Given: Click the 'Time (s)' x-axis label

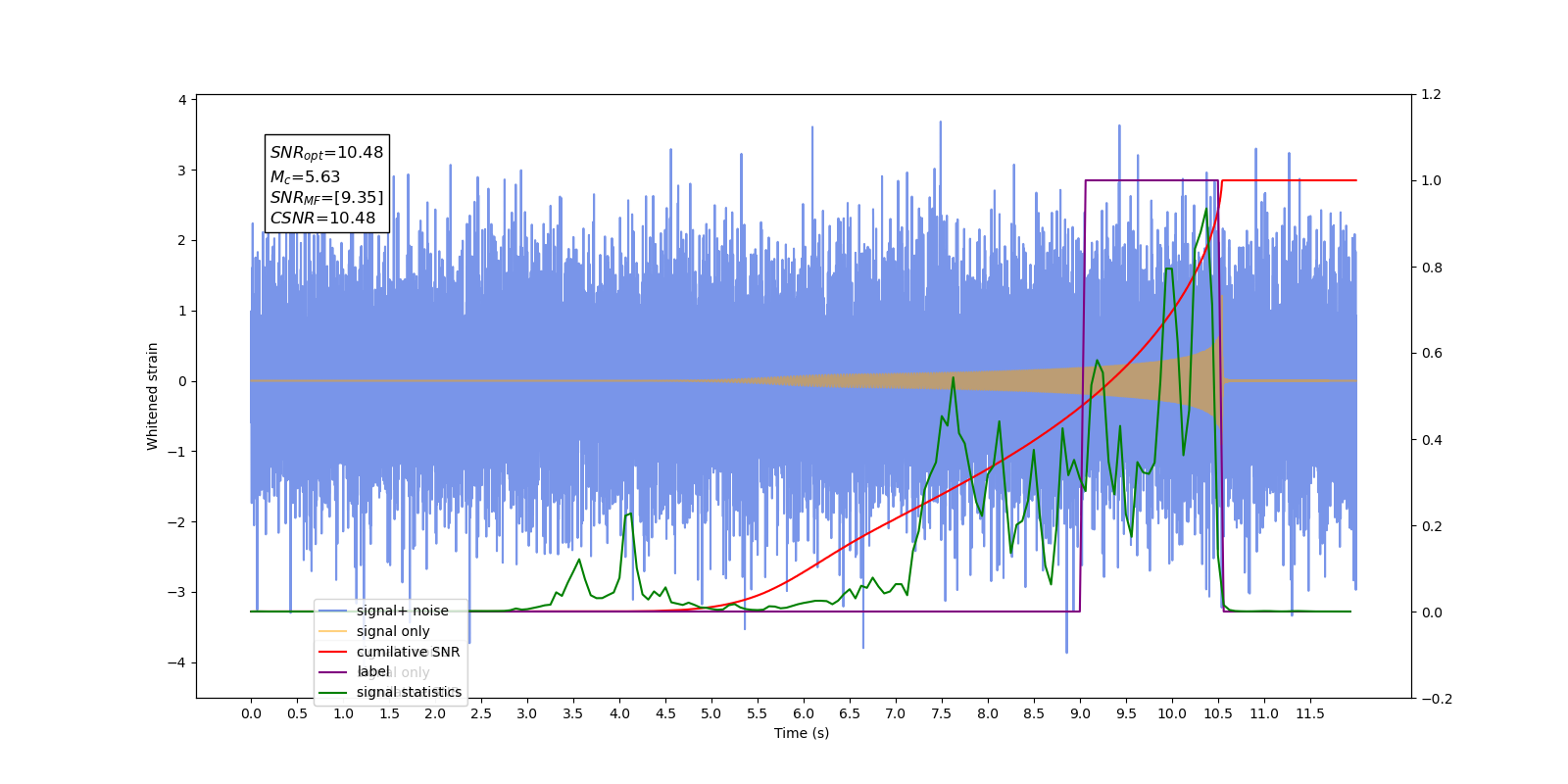Looking at the screenshot, I should click(802, 733).
